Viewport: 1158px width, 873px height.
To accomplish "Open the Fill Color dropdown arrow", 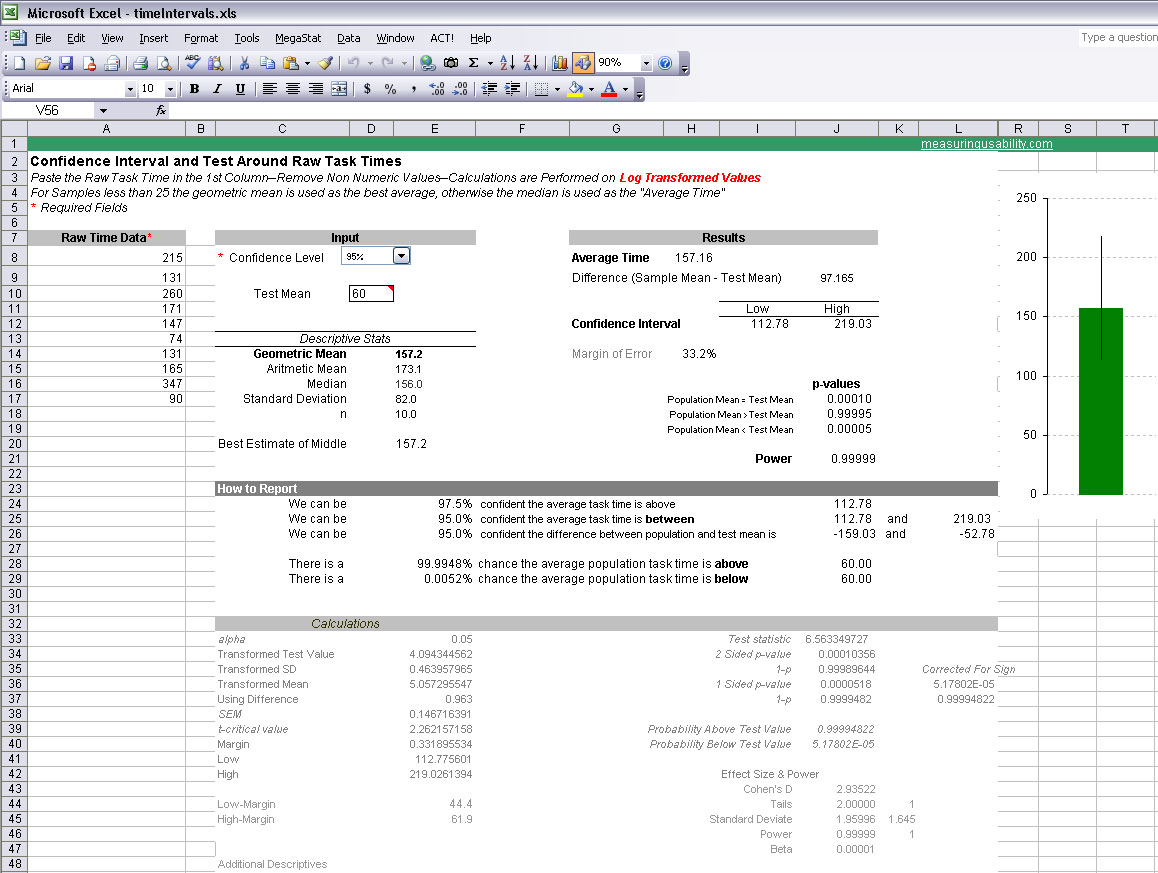I will point(591,89).
